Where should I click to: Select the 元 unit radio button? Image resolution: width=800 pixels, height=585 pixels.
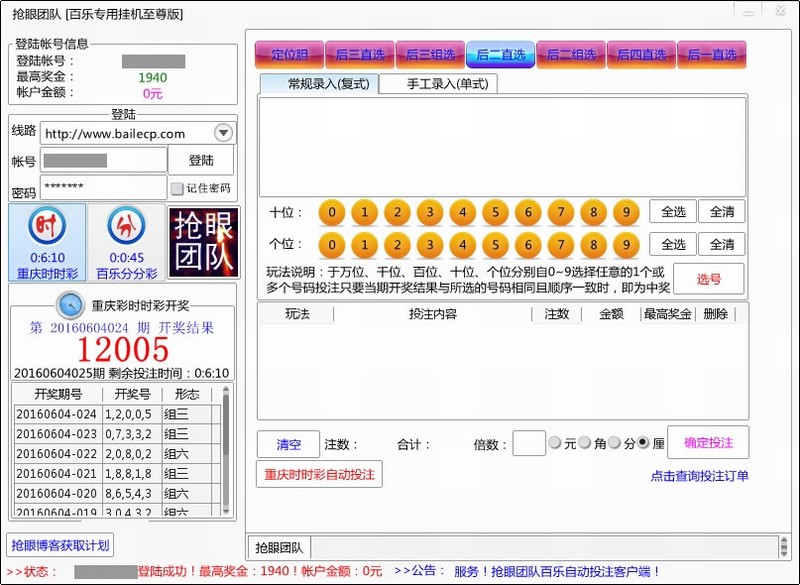click(x=555, y=443)
